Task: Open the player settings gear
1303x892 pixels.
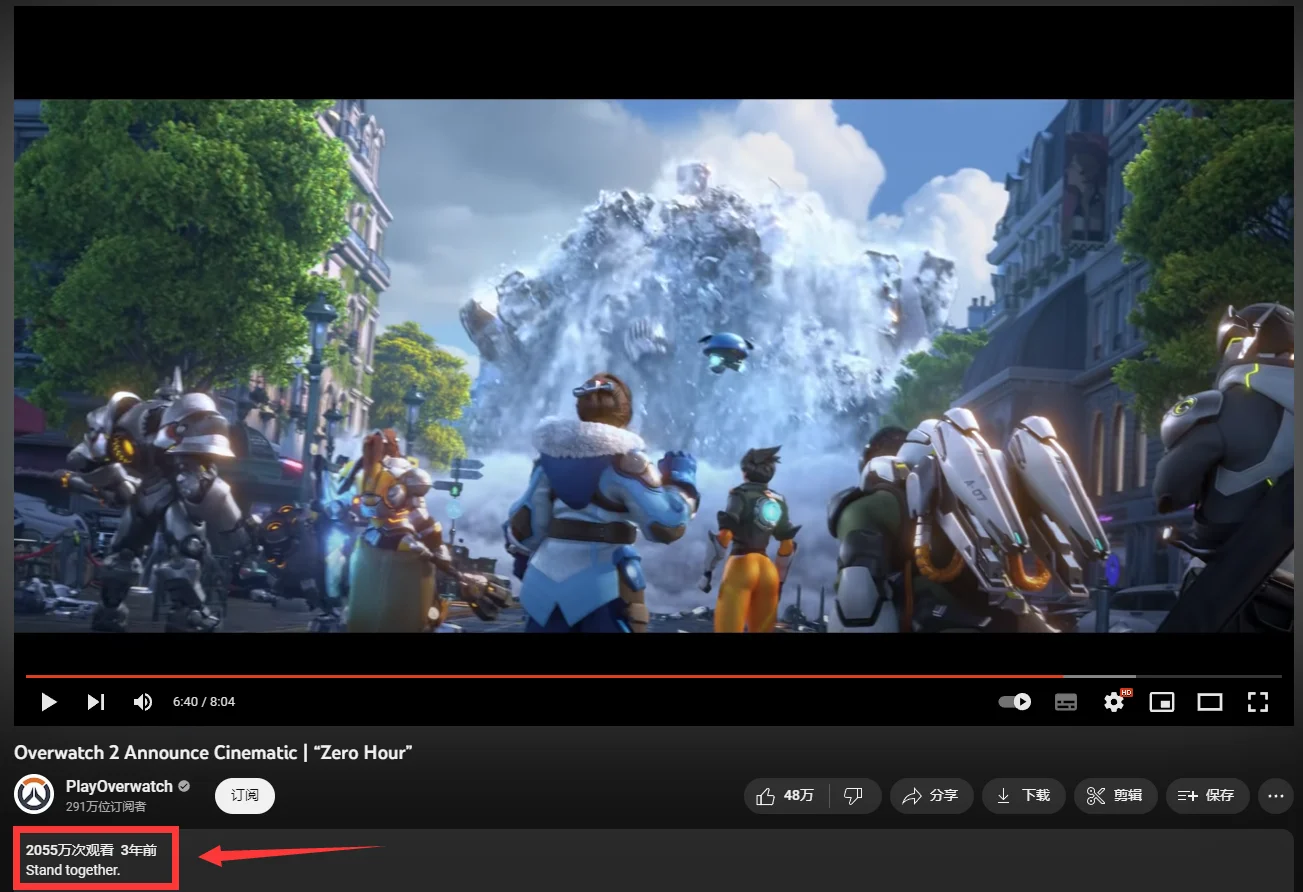Action: [x=1114, y=702]
